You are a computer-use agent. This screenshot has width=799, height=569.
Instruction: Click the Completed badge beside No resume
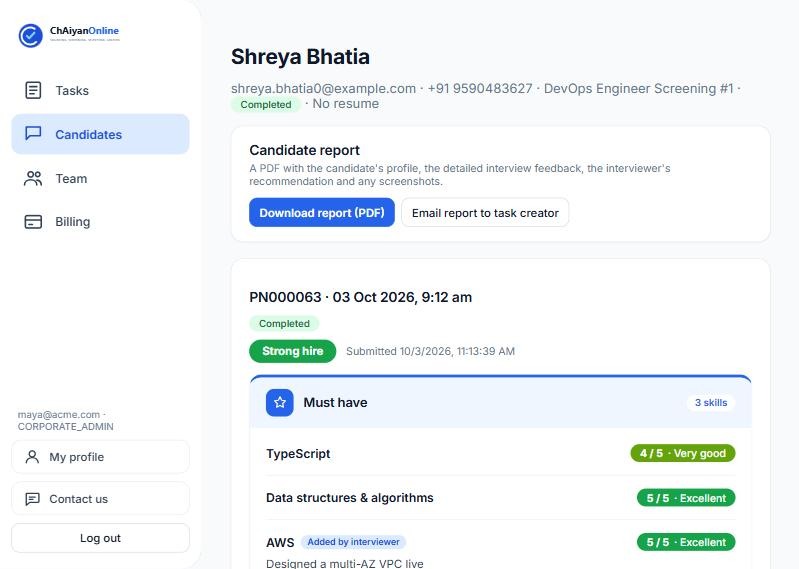coord(265,104)
